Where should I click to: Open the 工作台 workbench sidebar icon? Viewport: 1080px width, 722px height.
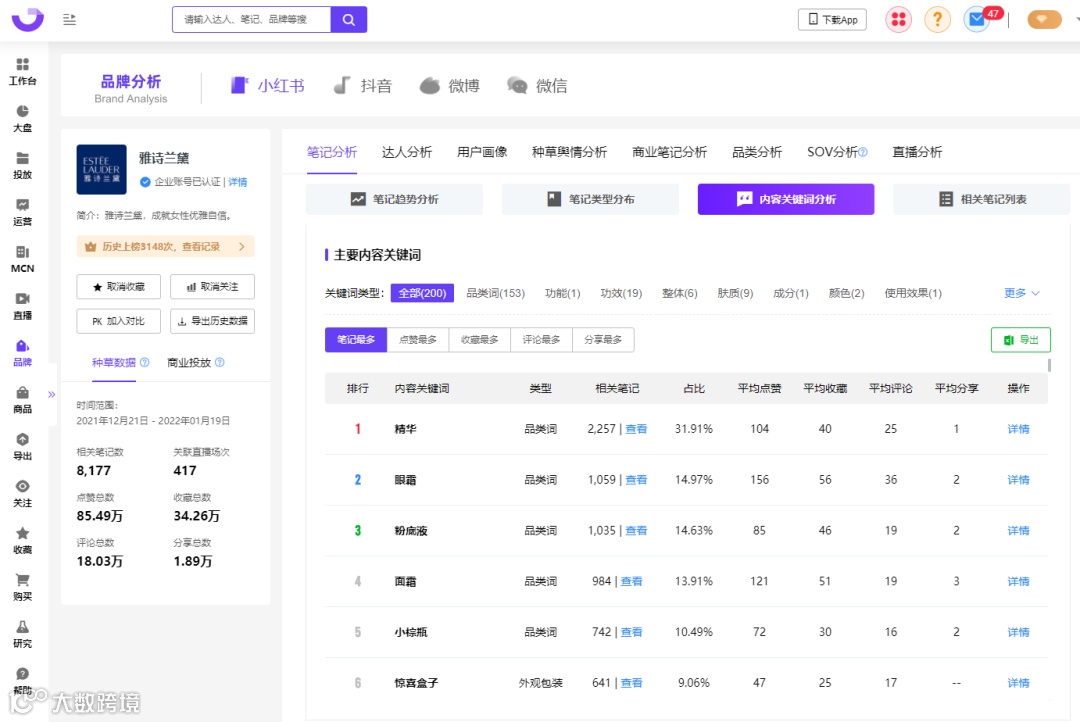tap(22, 72)
